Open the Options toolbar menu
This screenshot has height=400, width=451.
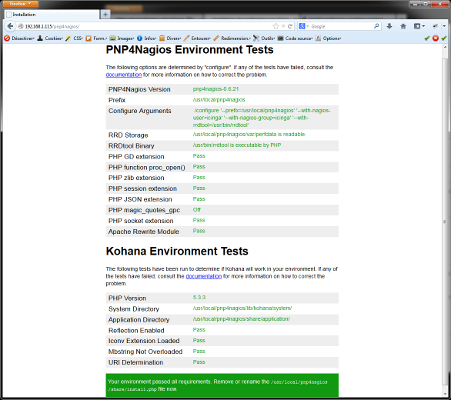pos(328,38)
